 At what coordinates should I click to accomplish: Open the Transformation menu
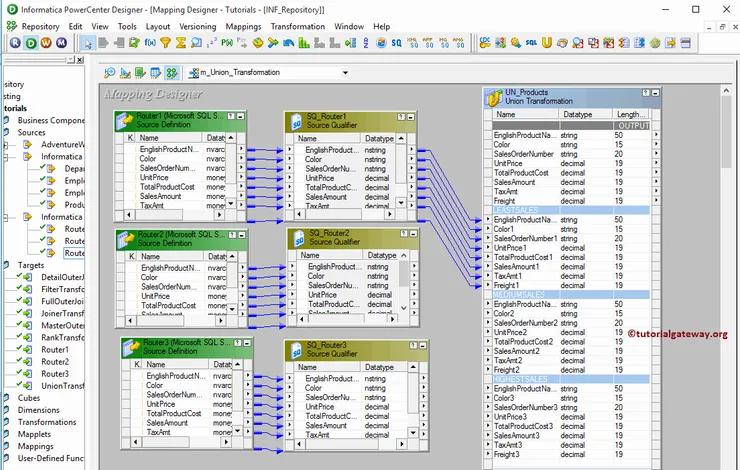(298, 26)
